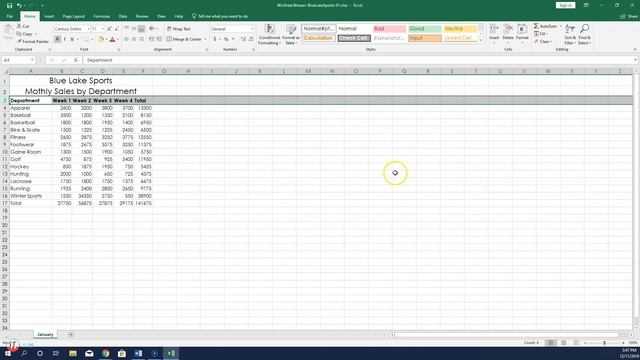
Task: Switch to the Formulas tab
Action: 102,16
